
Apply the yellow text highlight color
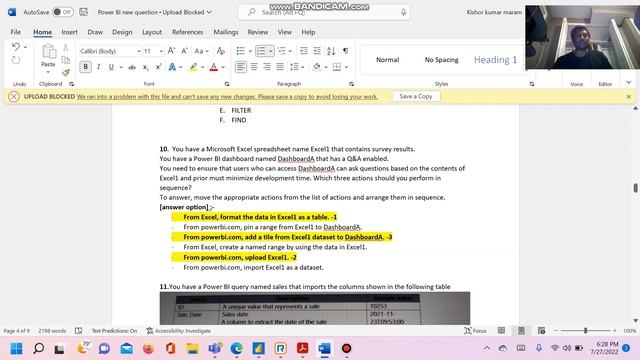pyautogui.click(x=193, y=67)
